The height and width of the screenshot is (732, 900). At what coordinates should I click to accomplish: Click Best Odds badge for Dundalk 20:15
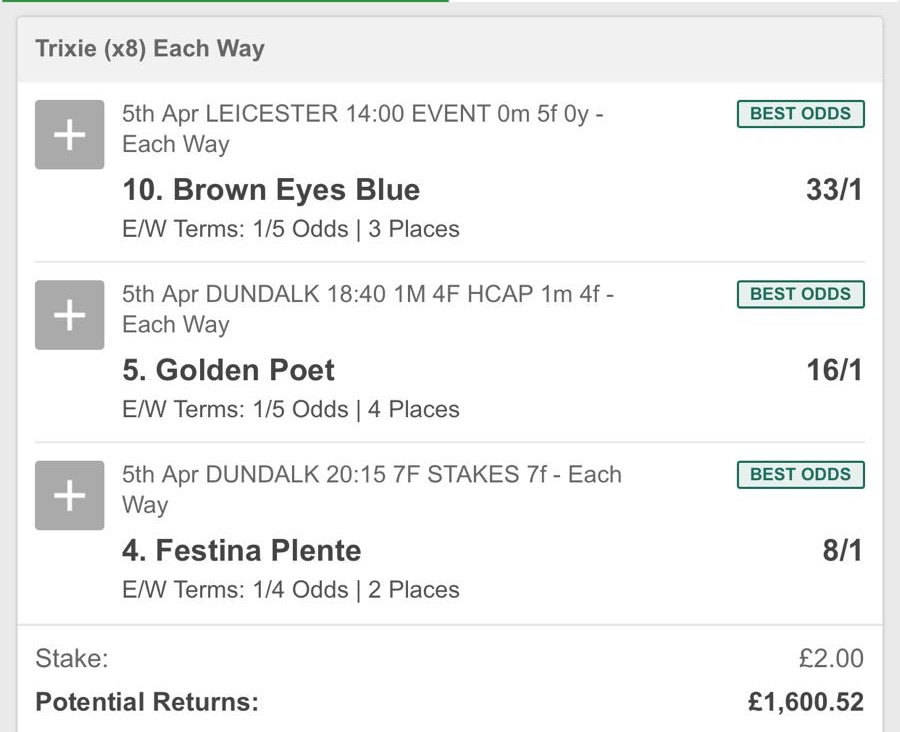click(800, 474)
